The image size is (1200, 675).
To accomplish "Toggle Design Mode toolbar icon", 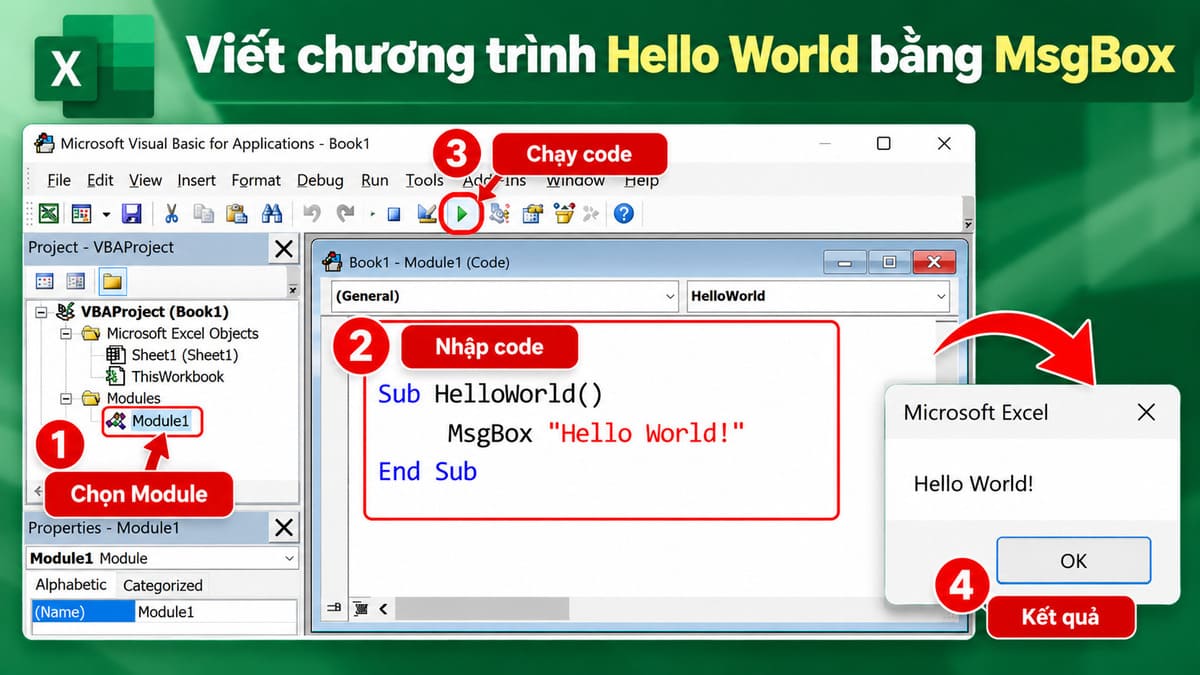I will pyautogui.click(x=427, y=213).
